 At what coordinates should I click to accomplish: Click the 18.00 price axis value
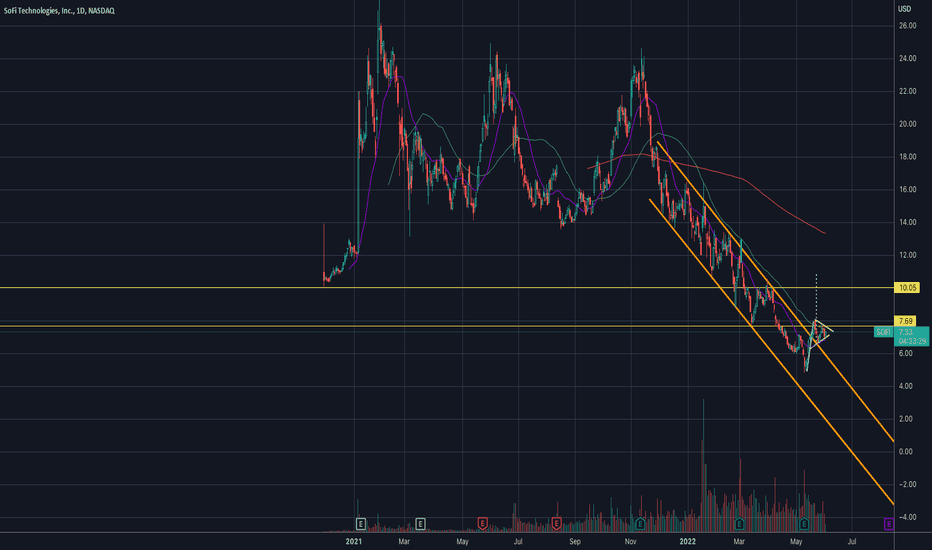pyautogui.click(x=907, y=157)
